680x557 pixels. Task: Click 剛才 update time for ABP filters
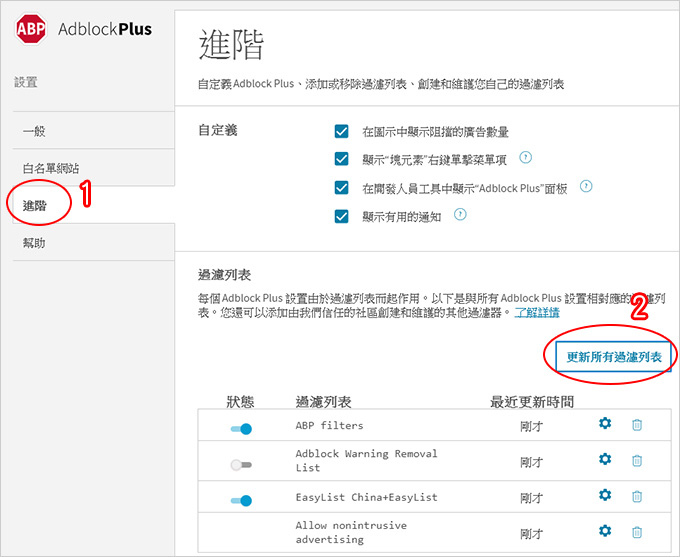point(532,426)
